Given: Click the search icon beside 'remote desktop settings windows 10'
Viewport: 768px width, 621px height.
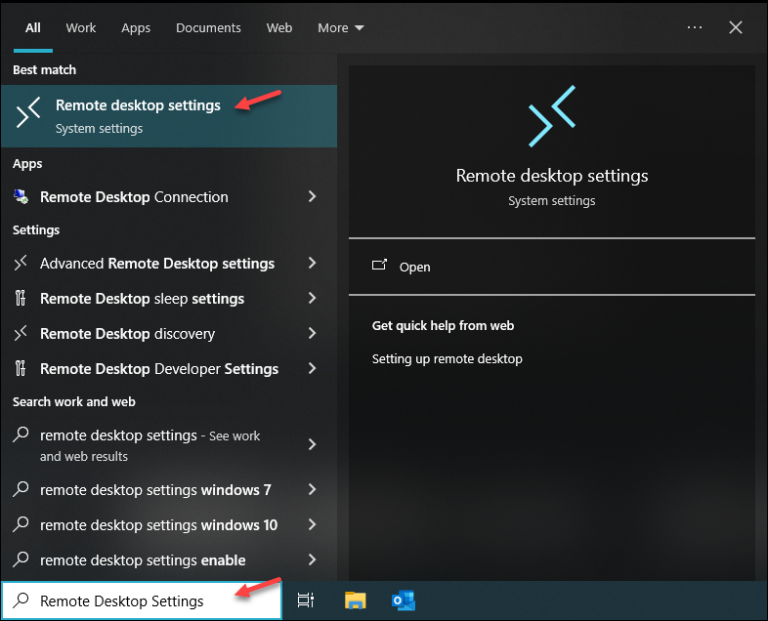Looking at the screenshot, I should coord(21,524).
